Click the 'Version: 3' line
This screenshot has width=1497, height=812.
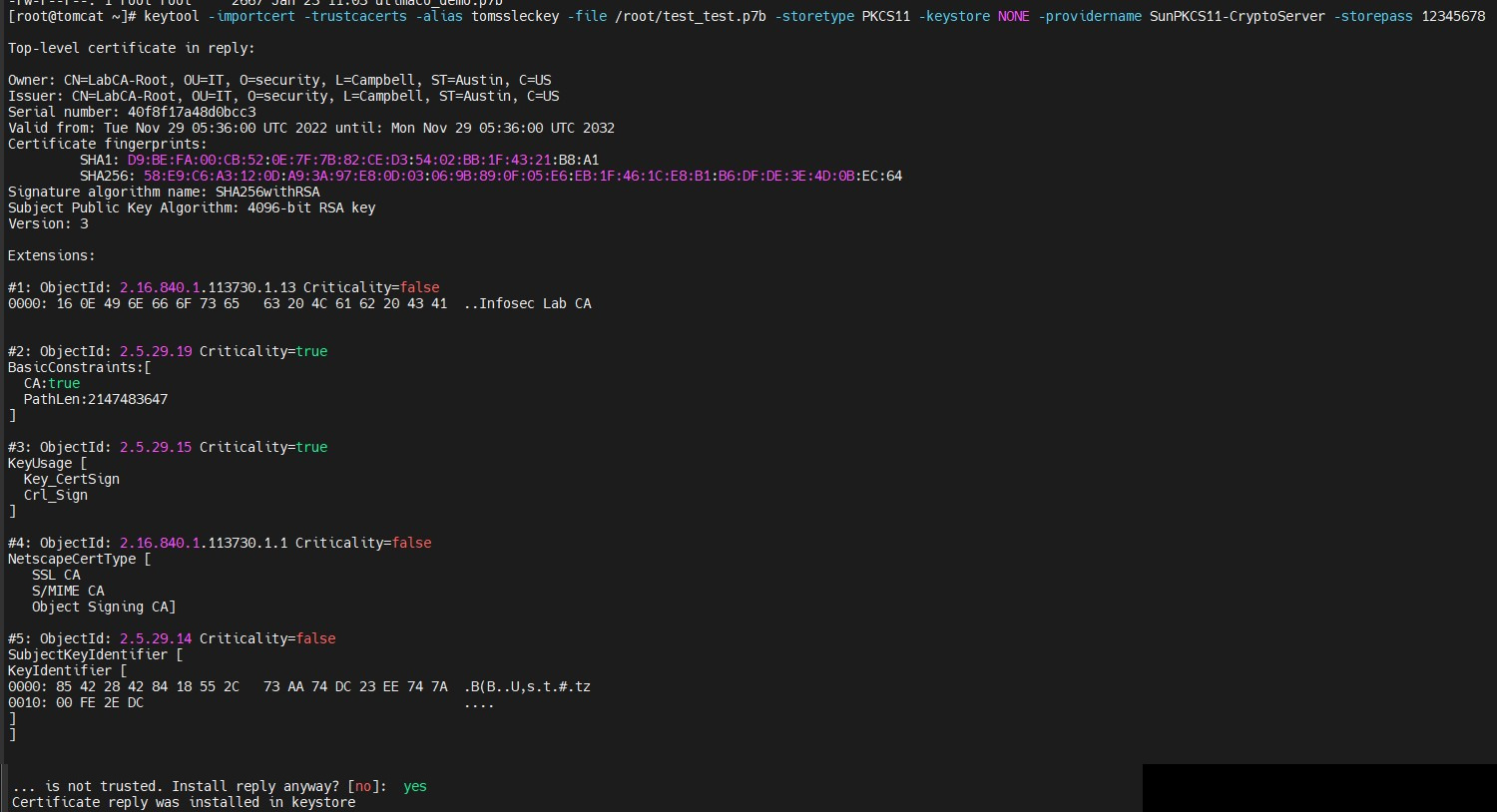point(48,223)
